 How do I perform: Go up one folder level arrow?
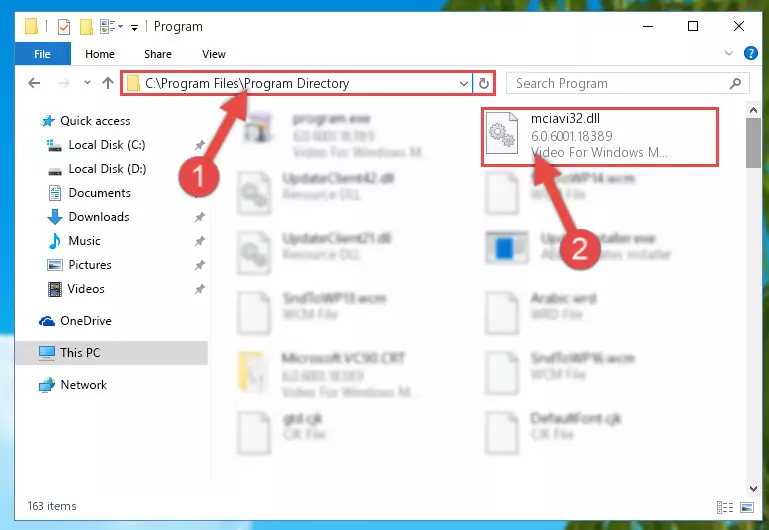[107, 83]
